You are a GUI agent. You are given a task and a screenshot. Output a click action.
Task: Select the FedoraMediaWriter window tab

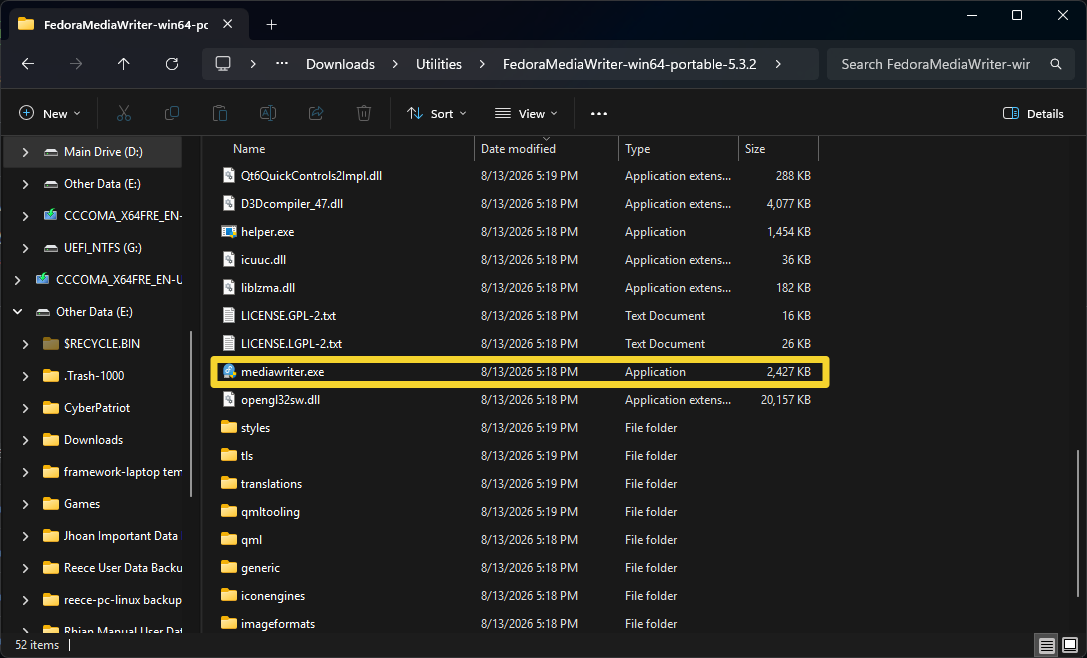(x=128, y=24)
